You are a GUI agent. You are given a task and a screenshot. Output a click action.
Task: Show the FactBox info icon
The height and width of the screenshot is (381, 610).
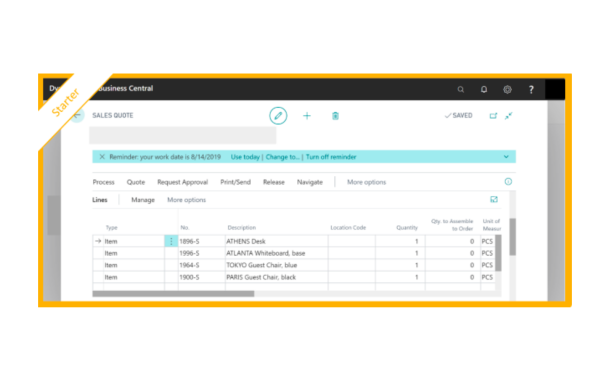tap(508, 182)
